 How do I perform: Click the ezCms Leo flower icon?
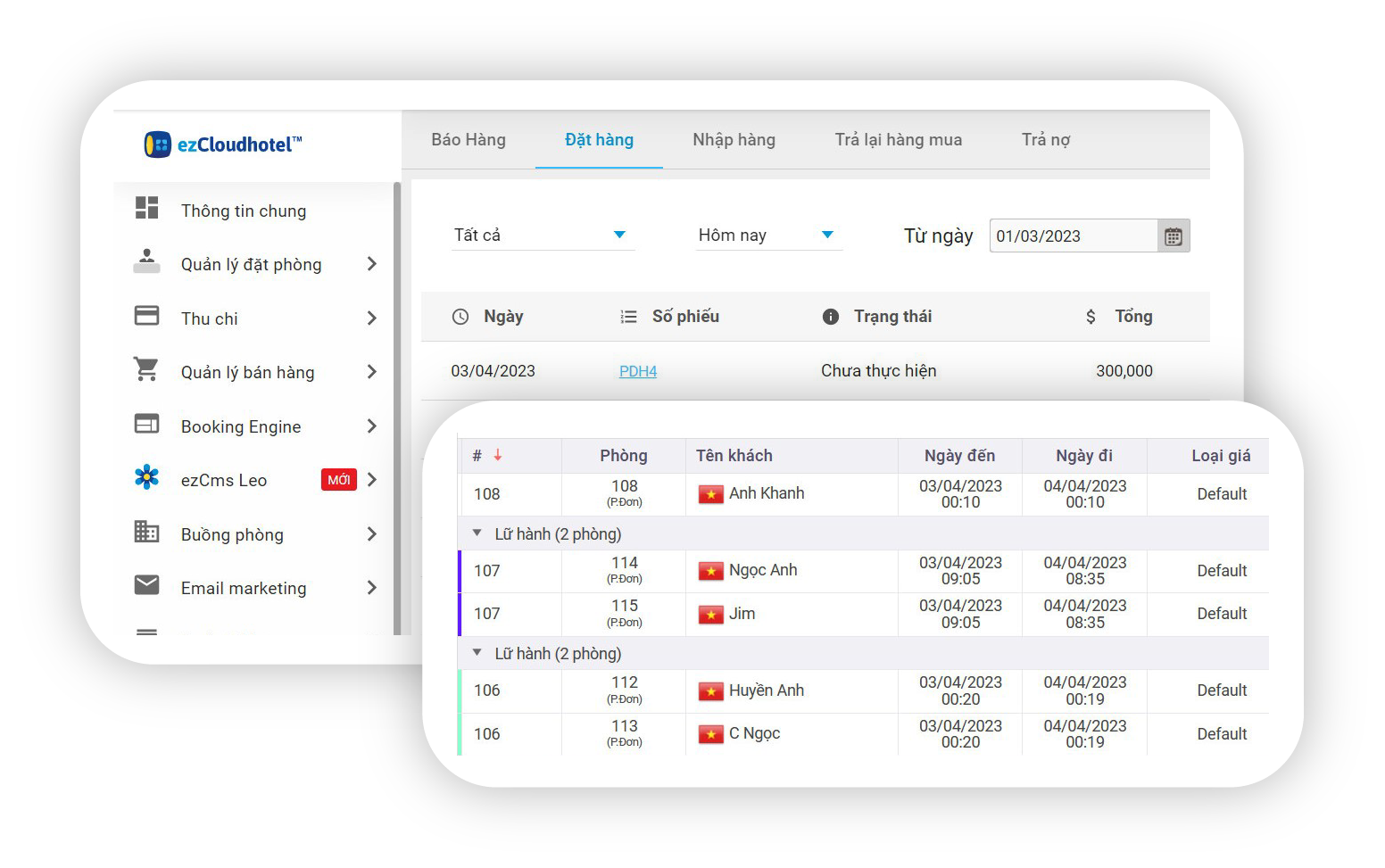146,477
